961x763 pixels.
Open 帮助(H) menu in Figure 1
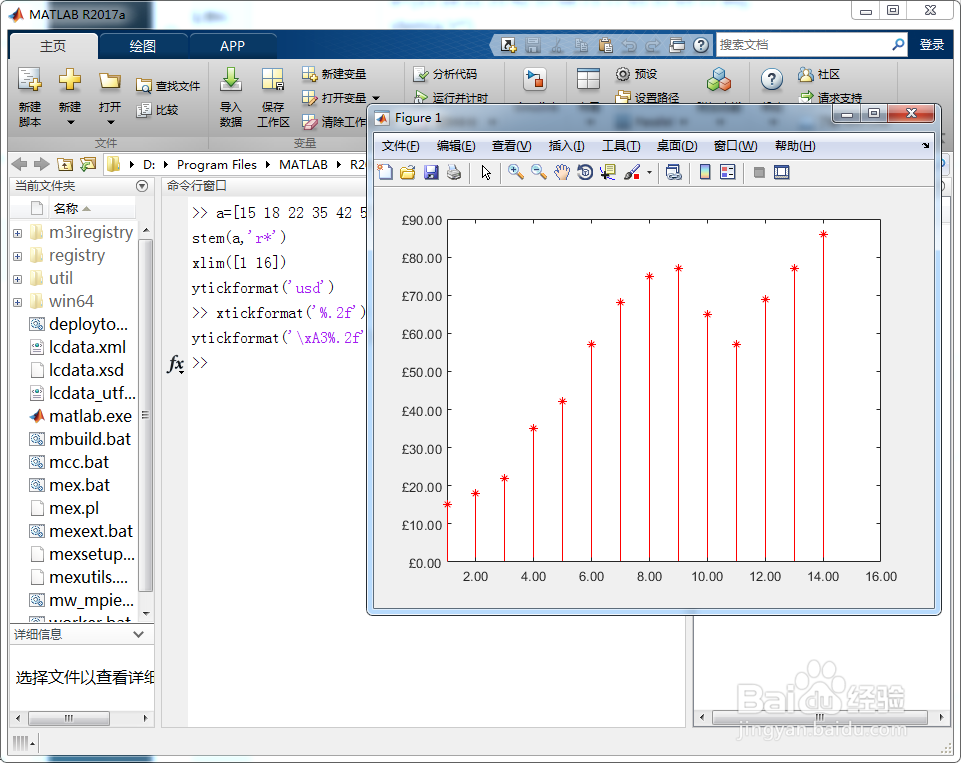click(x=795, y=146)
